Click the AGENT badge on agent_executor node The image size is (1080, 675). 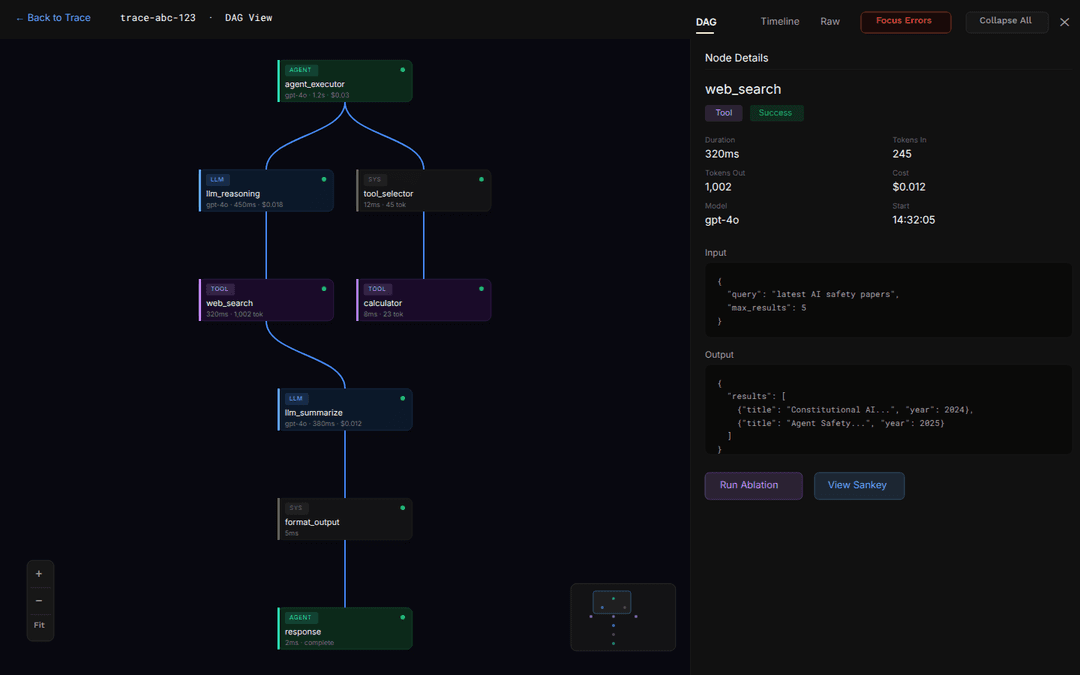point(300,69)
